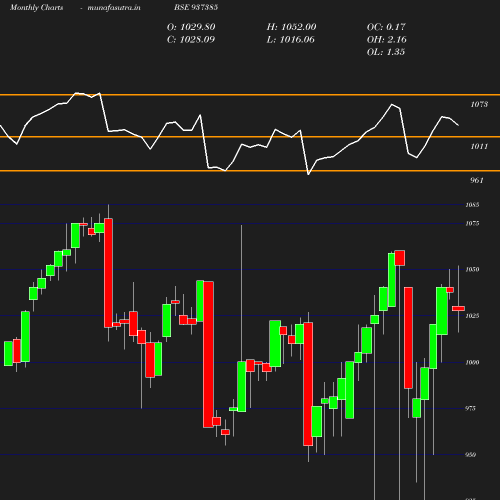Click the 'OC: 0.17' reading
The height and width of the screenshot is (500, 500).
click(x=386, y=27)
